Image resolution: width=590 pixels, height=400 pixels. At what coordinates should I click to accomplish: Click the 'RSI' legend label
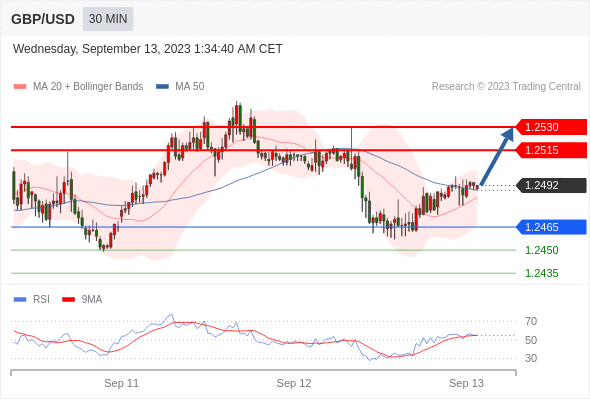tap(41, 300)
